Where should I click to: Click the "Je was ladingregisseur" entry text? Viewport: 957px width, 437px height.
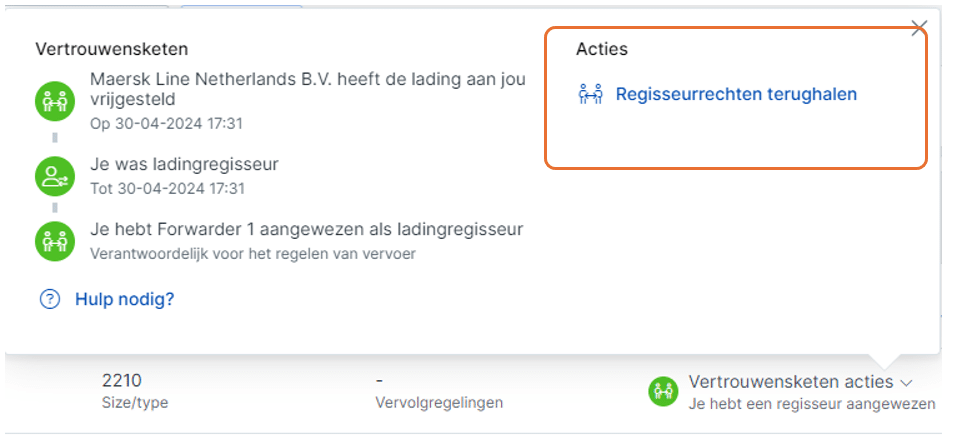[x=184, y=164]
